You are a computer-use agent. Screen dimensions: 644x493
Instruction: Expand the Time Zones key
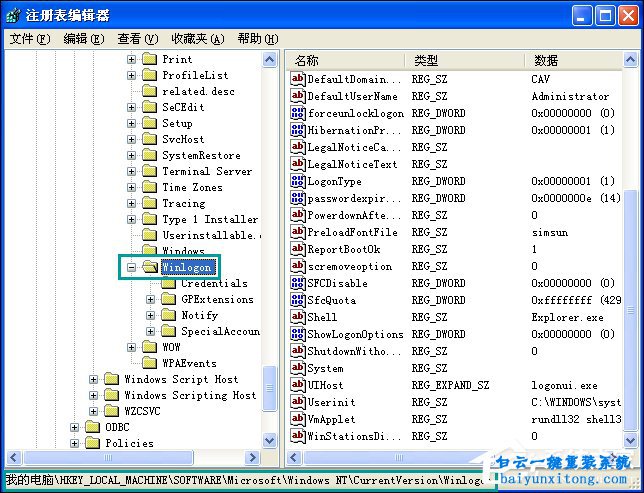131,187
